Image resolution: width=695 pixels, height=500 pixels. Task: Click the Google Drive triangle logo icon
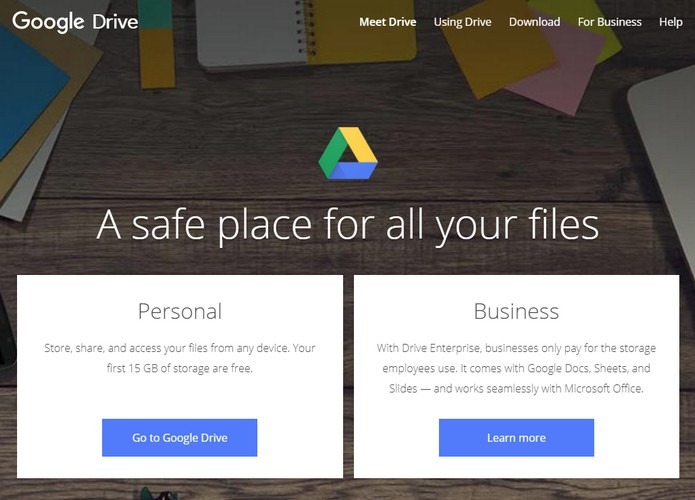348,153
